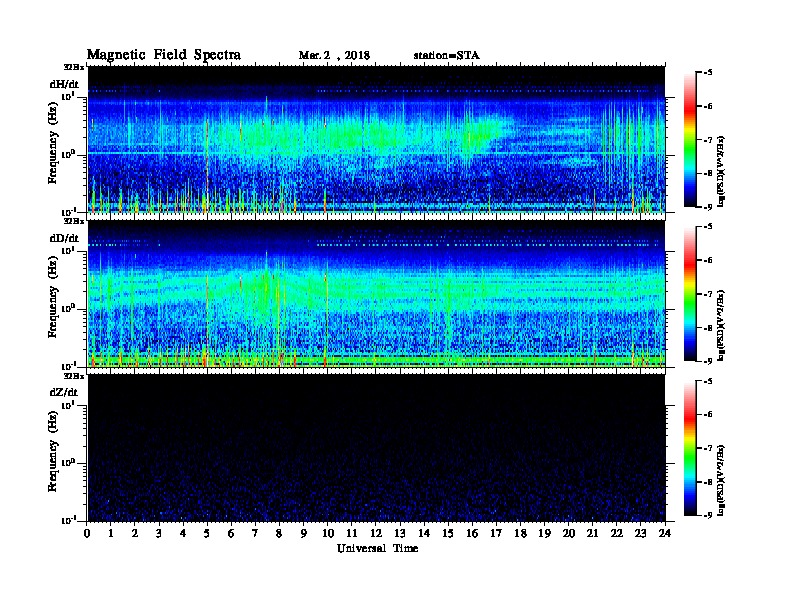Click the x-axis tick label "13"
This screenshot has height=612, width=792.
400,533
